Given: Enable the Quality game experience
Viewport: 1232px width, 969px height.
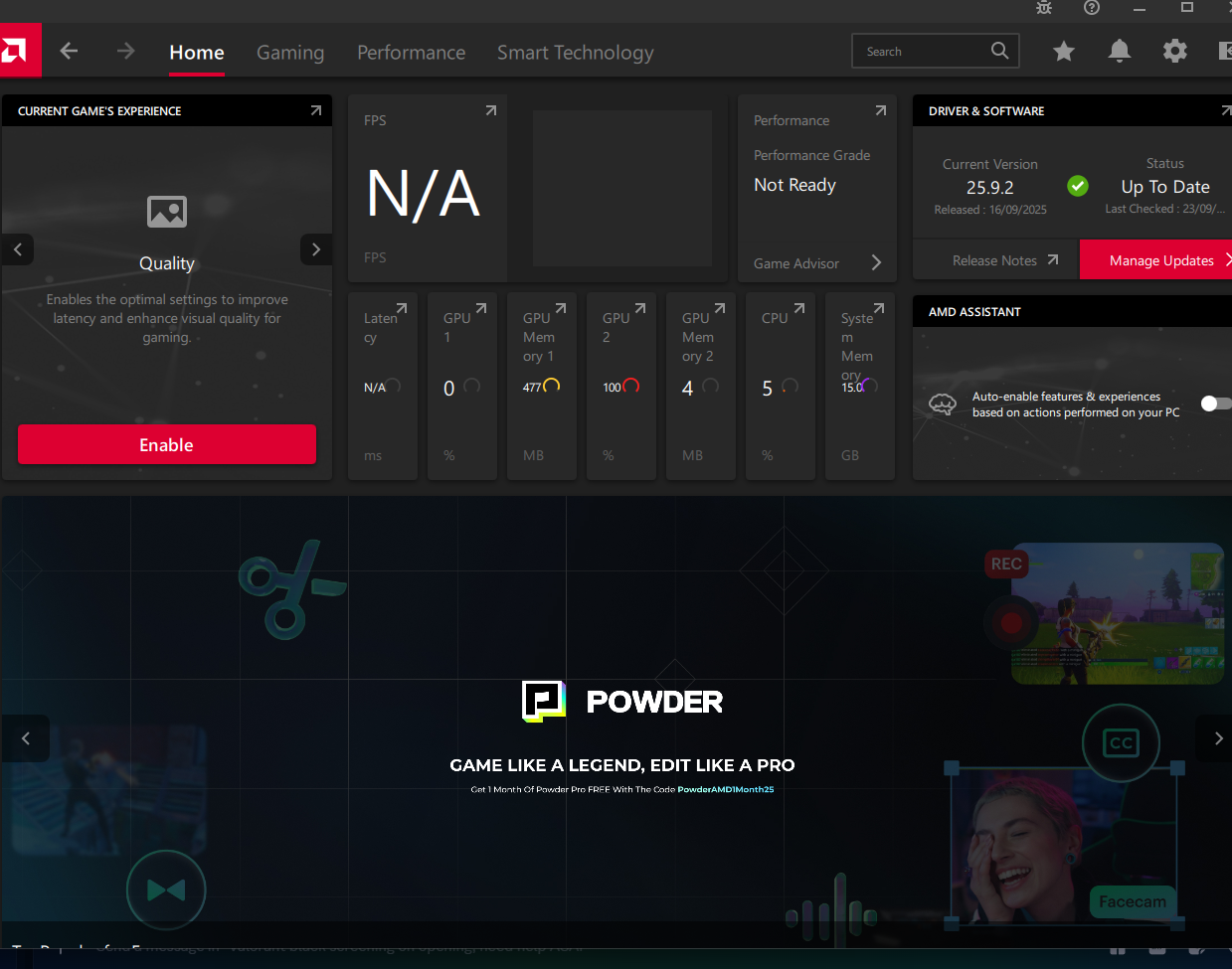Looking at the screenshot, I should coord(167,444).
